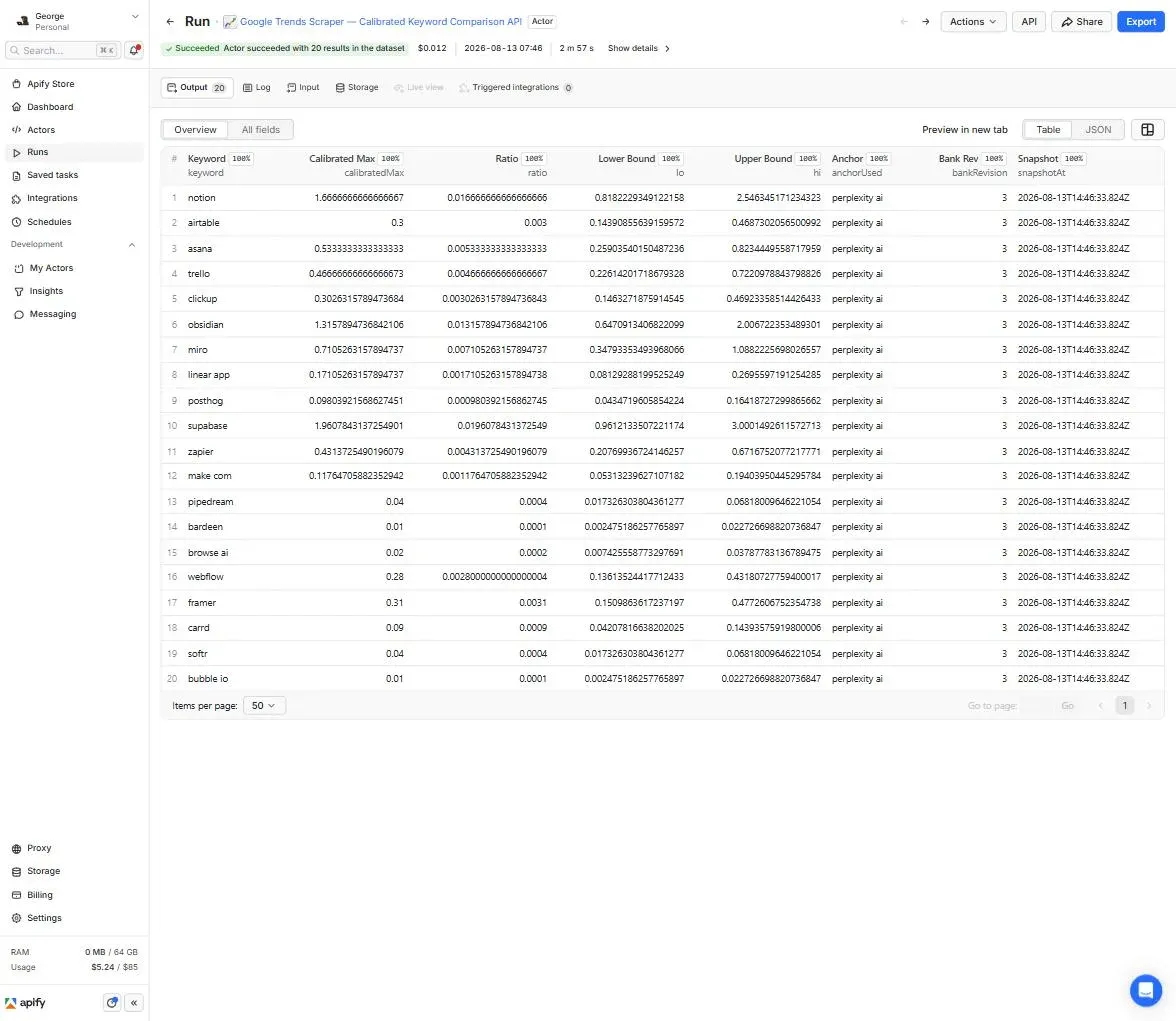Screen dimensions: 1176x1021
Task: Open the Live view tab
Action: (x=418, y=88)
